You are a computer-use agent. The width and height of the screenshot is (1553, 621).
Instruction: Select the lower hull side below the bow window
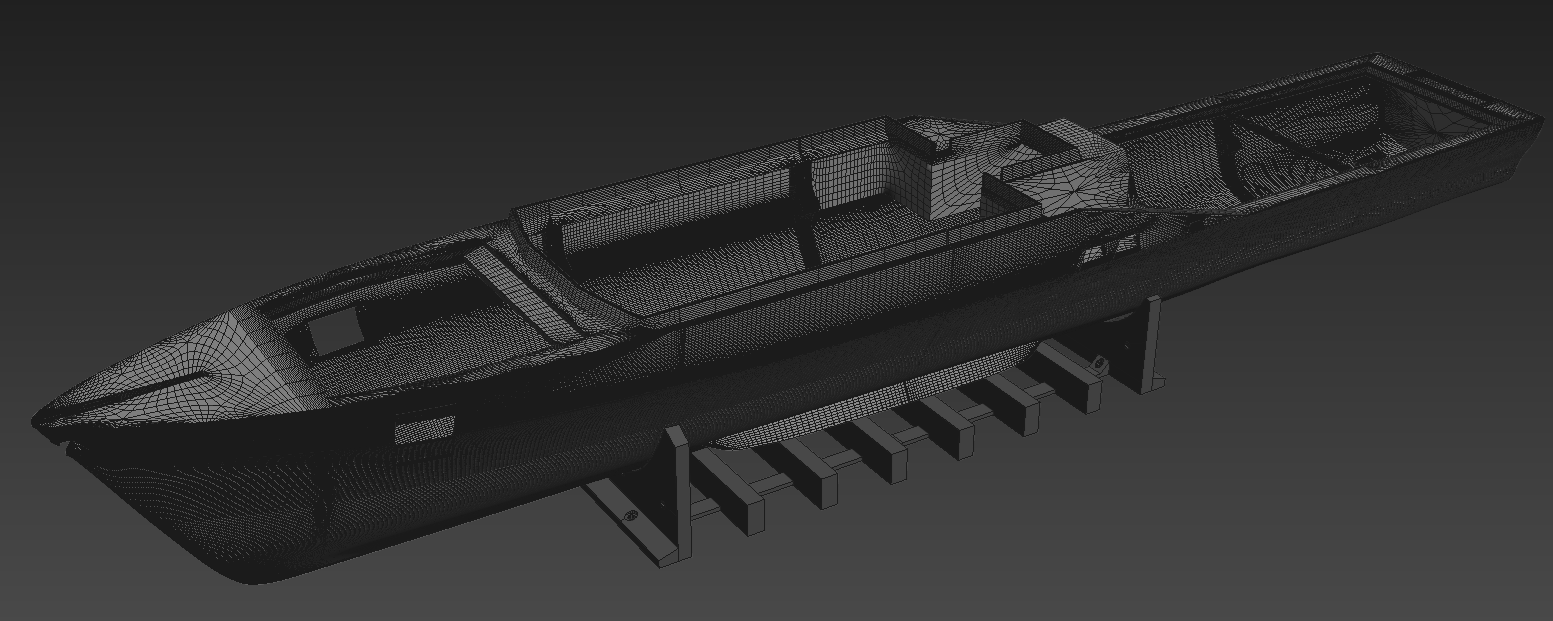tap(420, 500)
